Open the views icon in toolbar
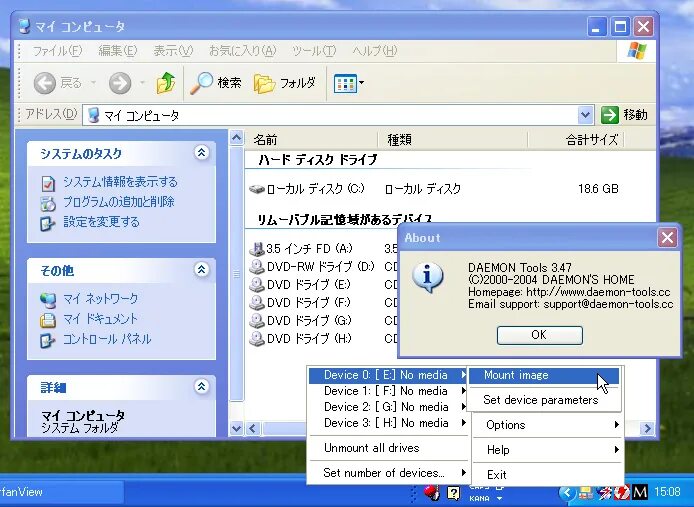Screen dimensions: 694x507 345,83
